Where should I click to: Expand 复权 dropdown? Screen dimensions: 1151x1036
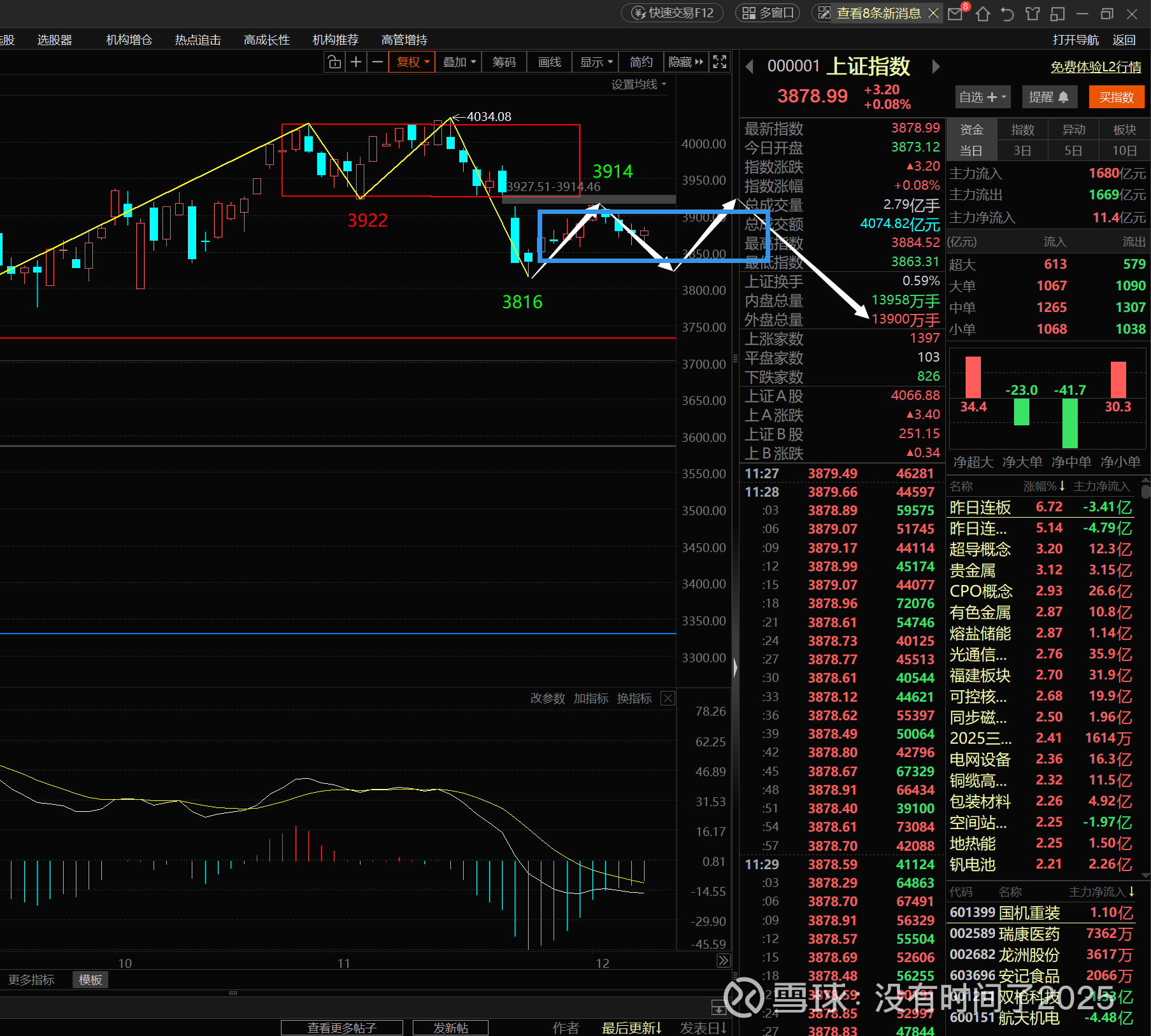point(411,62)
